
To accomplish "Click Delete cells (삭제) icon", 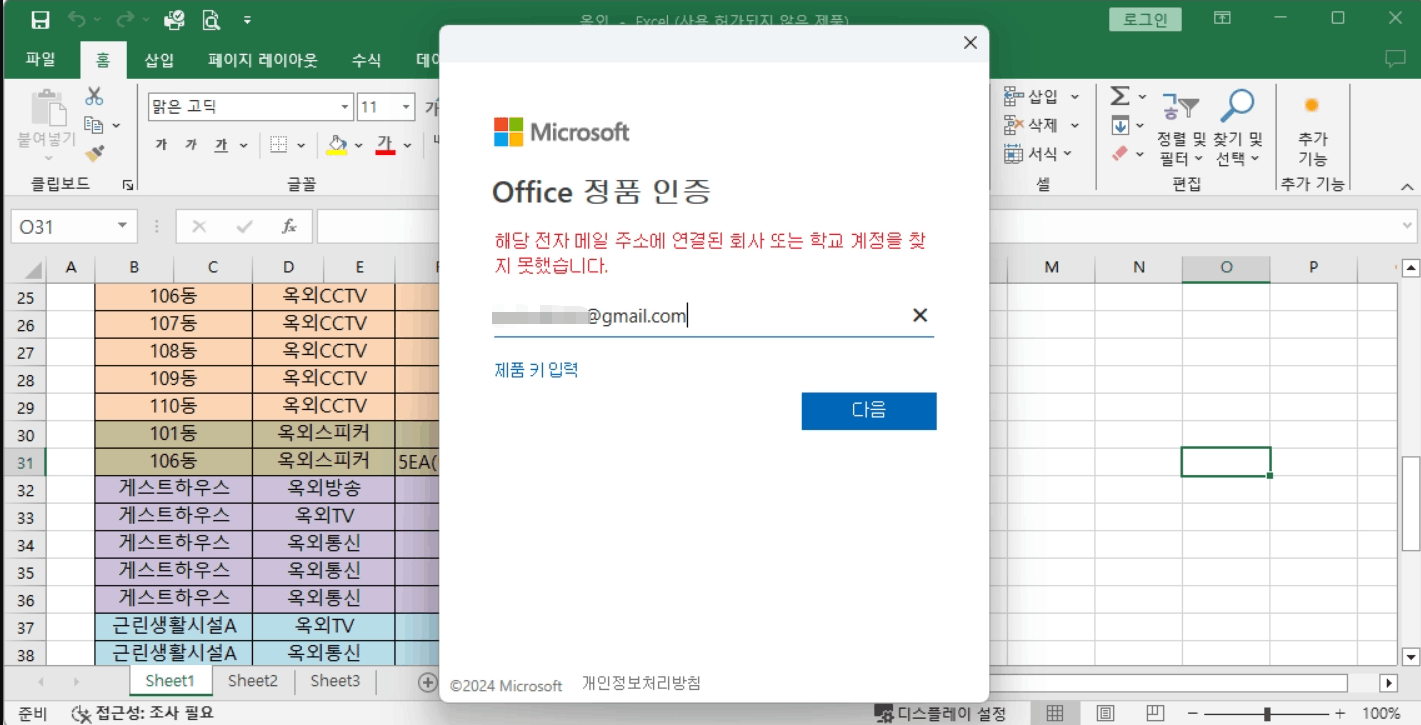I will 1041,125.
